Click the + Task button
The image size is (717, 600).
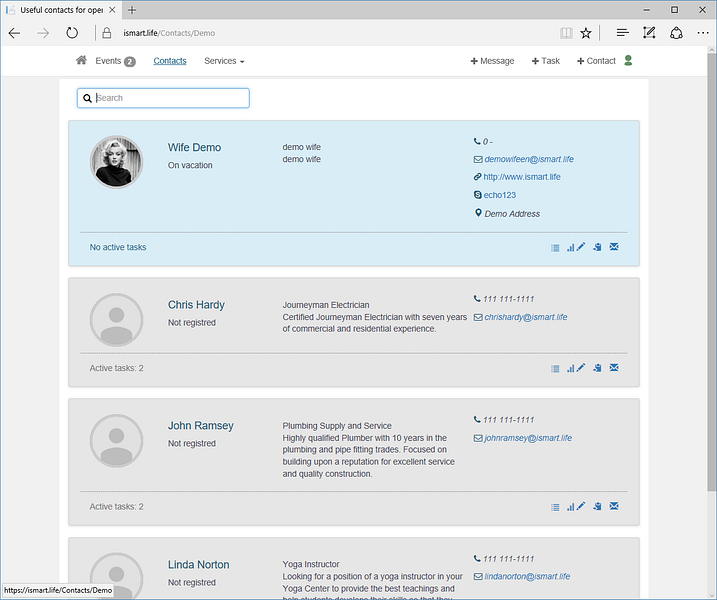coord(546,61)
